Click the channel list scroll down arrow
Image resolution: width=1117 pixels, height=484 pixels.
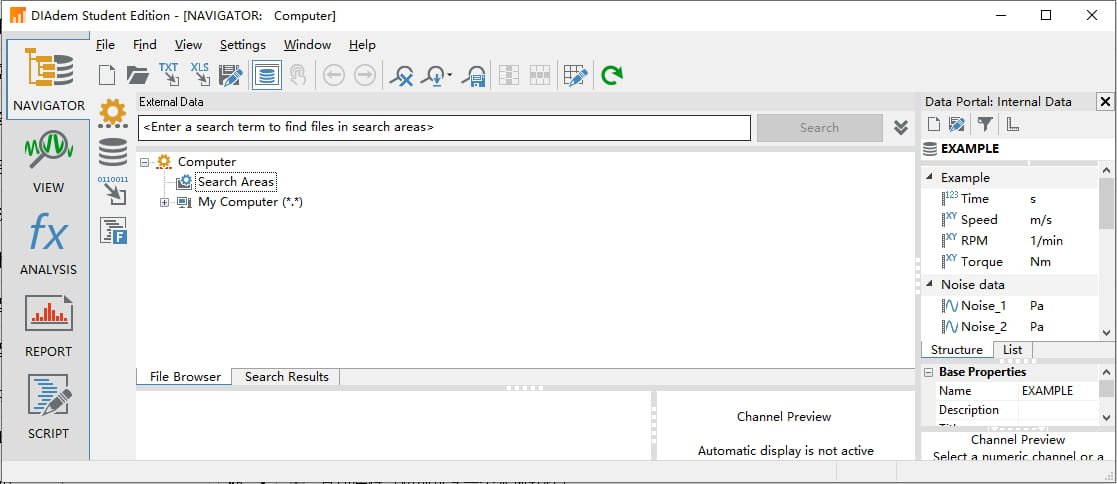(1106, 333)
